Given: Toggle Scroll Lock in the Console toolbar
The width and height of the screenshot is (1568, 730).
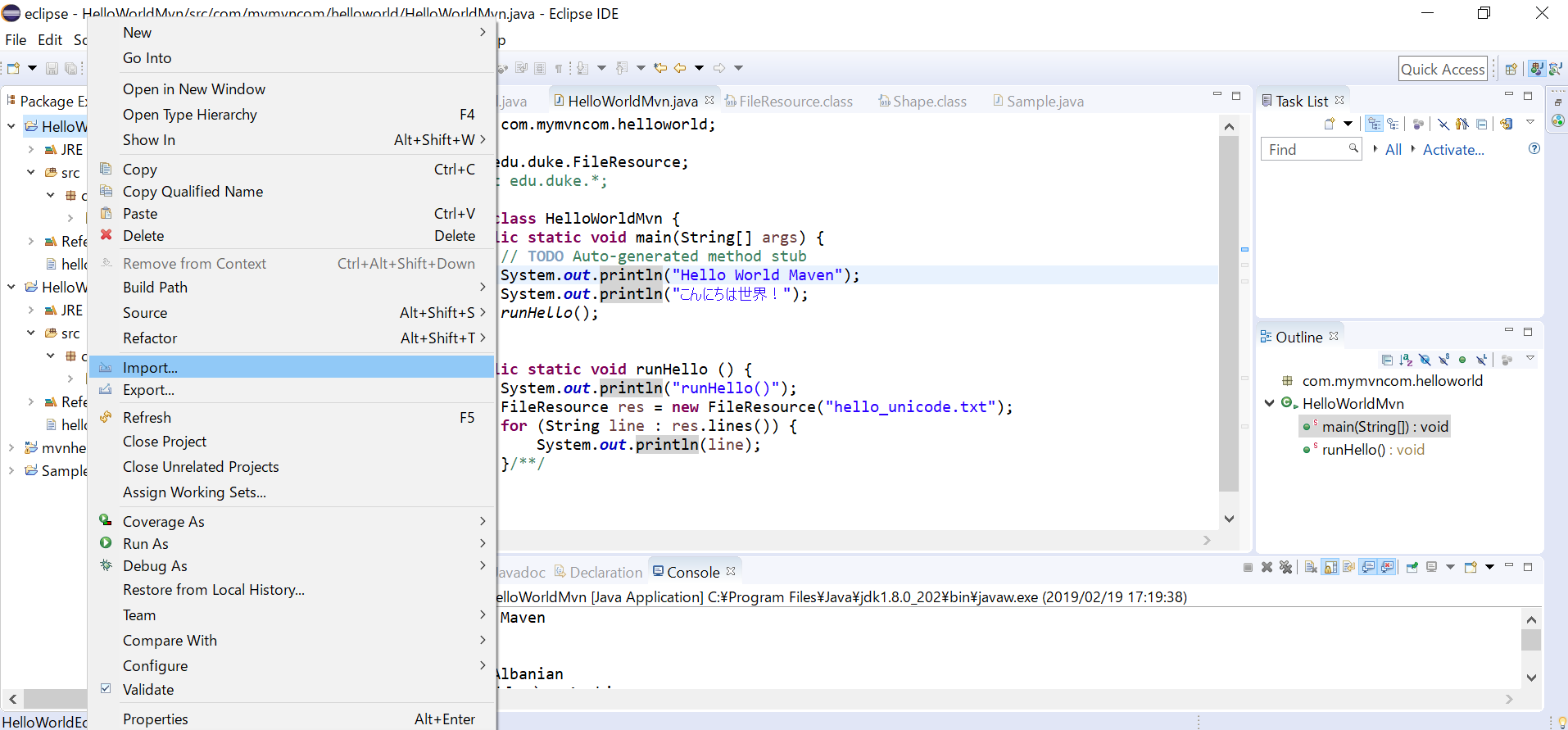Looking at the screenshot, I should 1330,567.
